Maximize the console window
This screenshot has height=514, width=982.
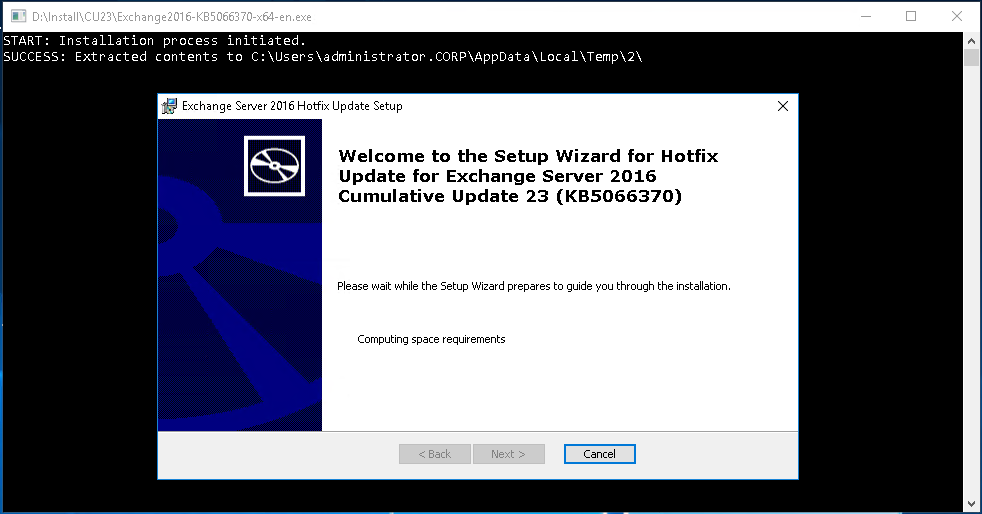pos(911,16)
